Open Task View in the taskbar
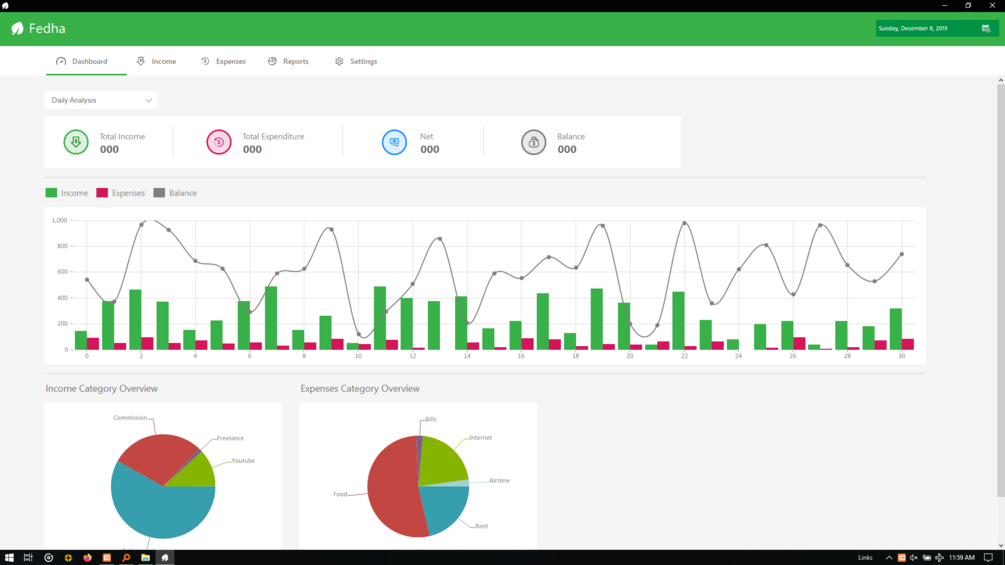The width and height of the screenshot is (1005, 565). point(28,557)
